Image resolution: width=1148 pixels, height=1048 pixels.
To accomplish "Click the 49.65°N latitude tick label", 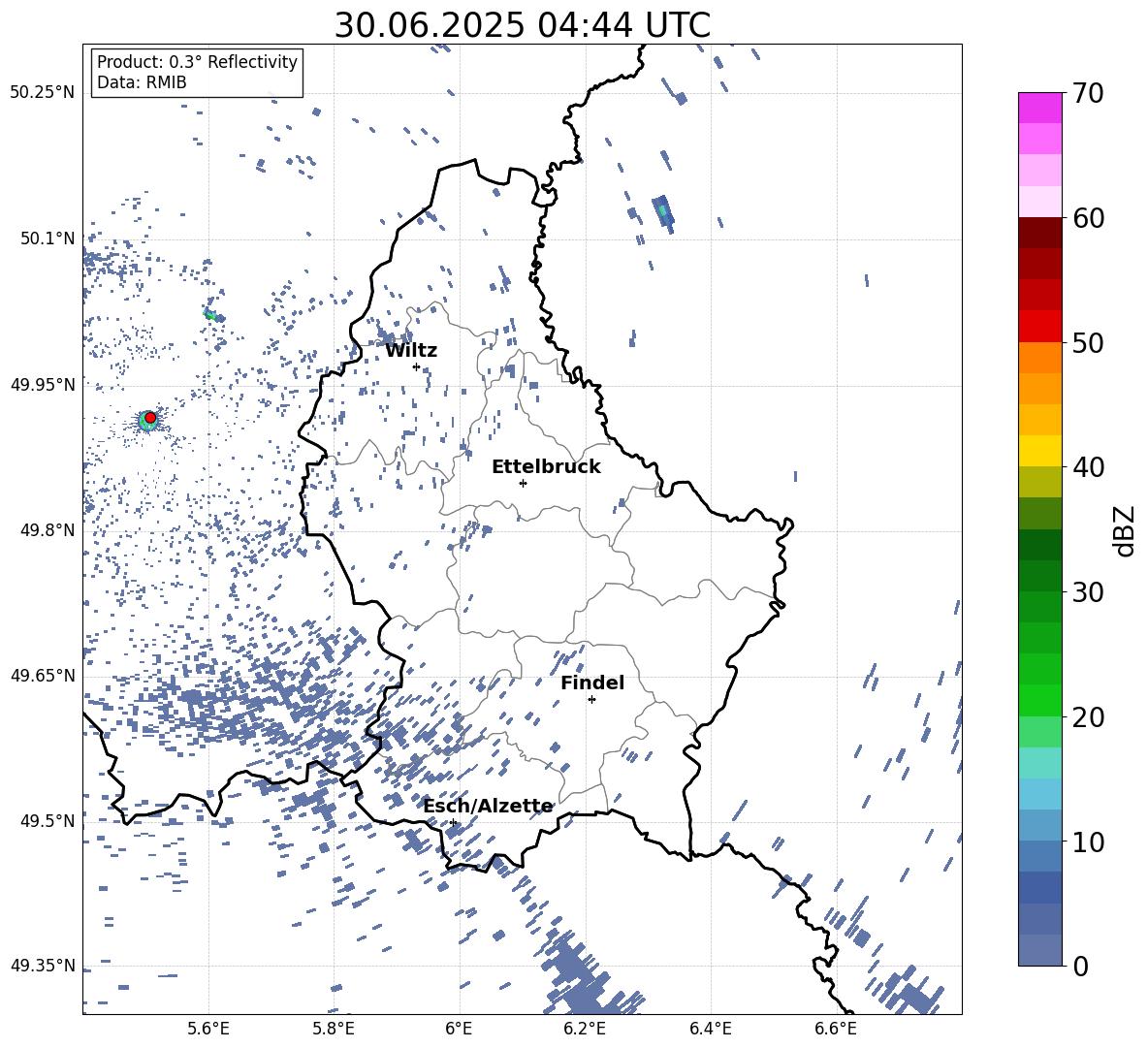I will [x=43, y=675].
